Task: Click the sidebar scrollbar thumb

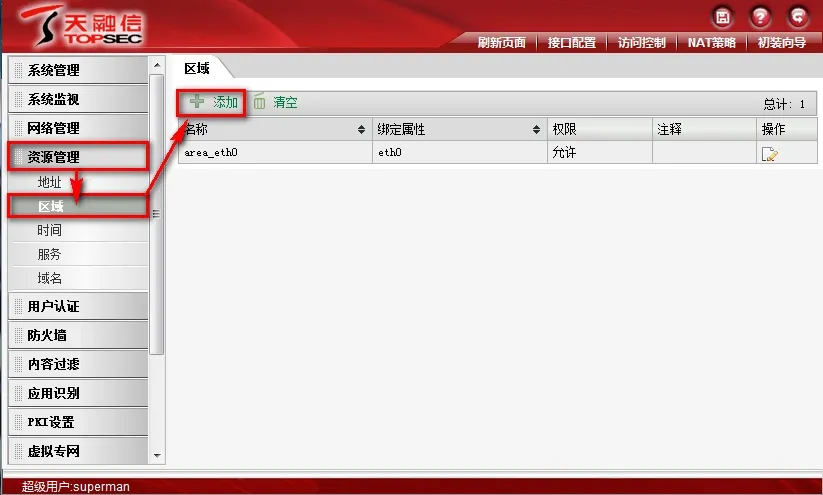Action: tap(156, 214)
